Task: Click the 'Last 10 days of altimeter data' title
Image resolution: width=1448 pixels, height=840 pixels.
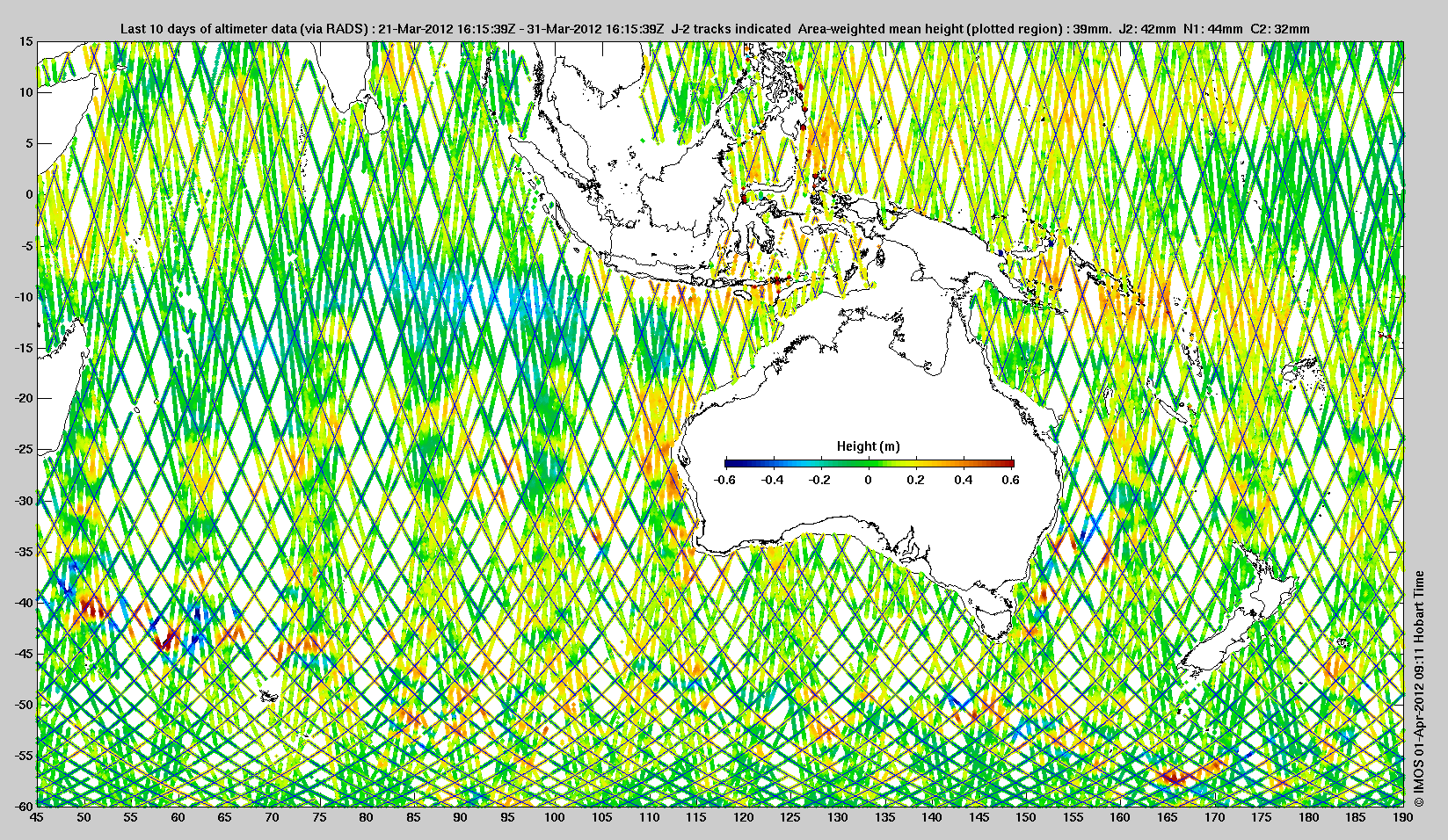Action: tap(207, 29)
